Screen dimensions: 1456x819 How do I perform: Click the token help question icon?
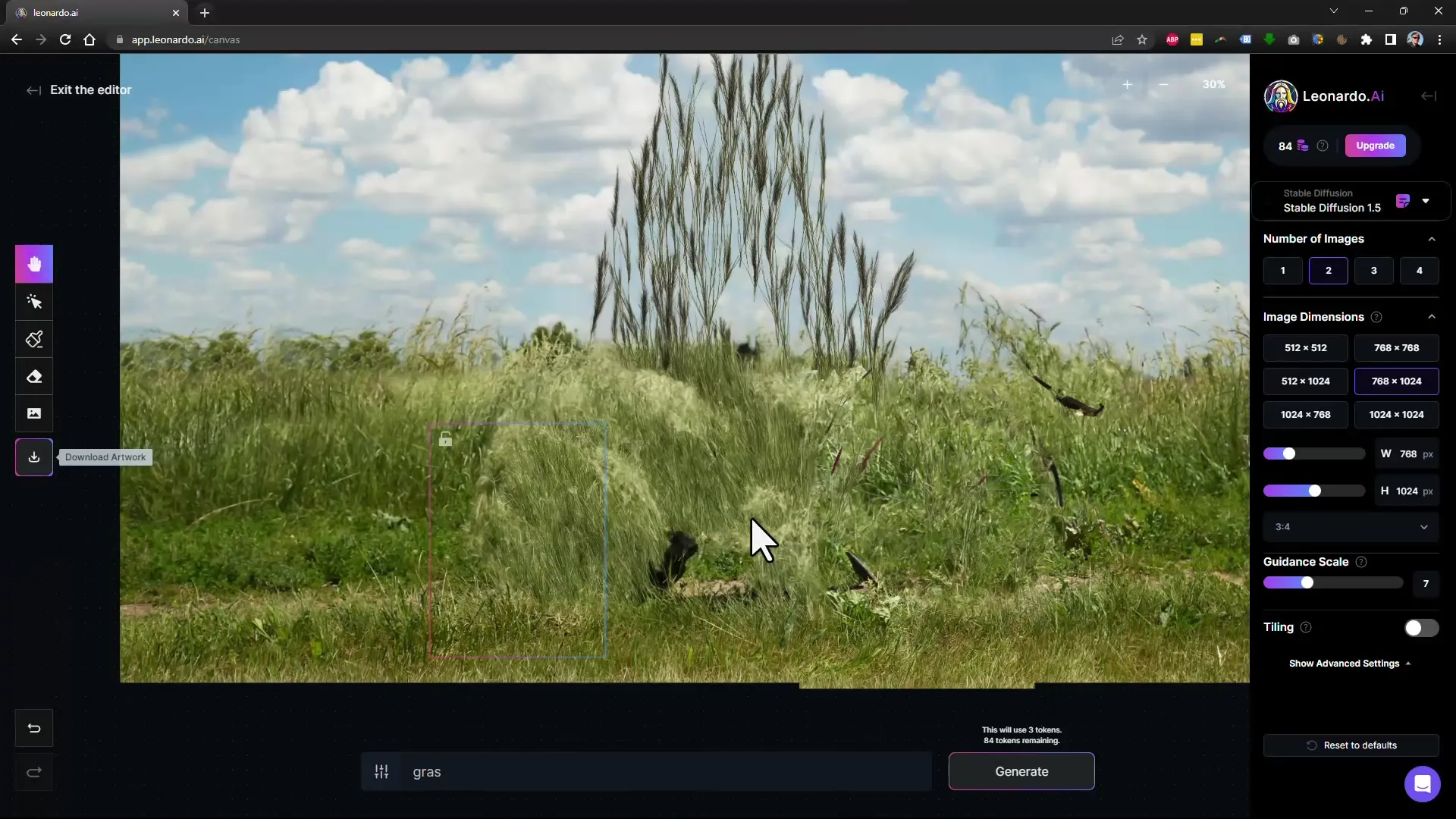tap(1323, 146)
